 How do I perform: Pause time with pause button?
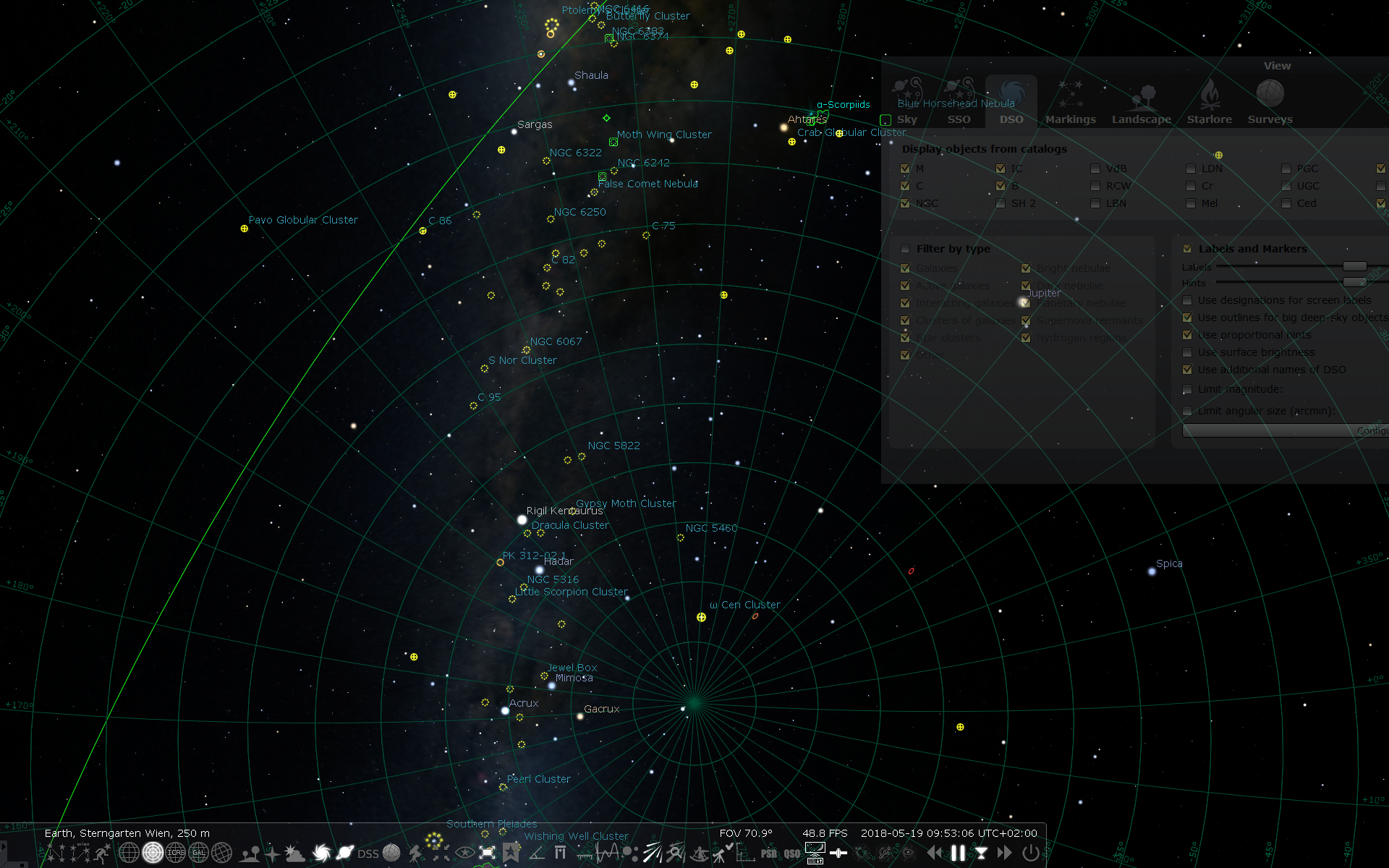958,854
